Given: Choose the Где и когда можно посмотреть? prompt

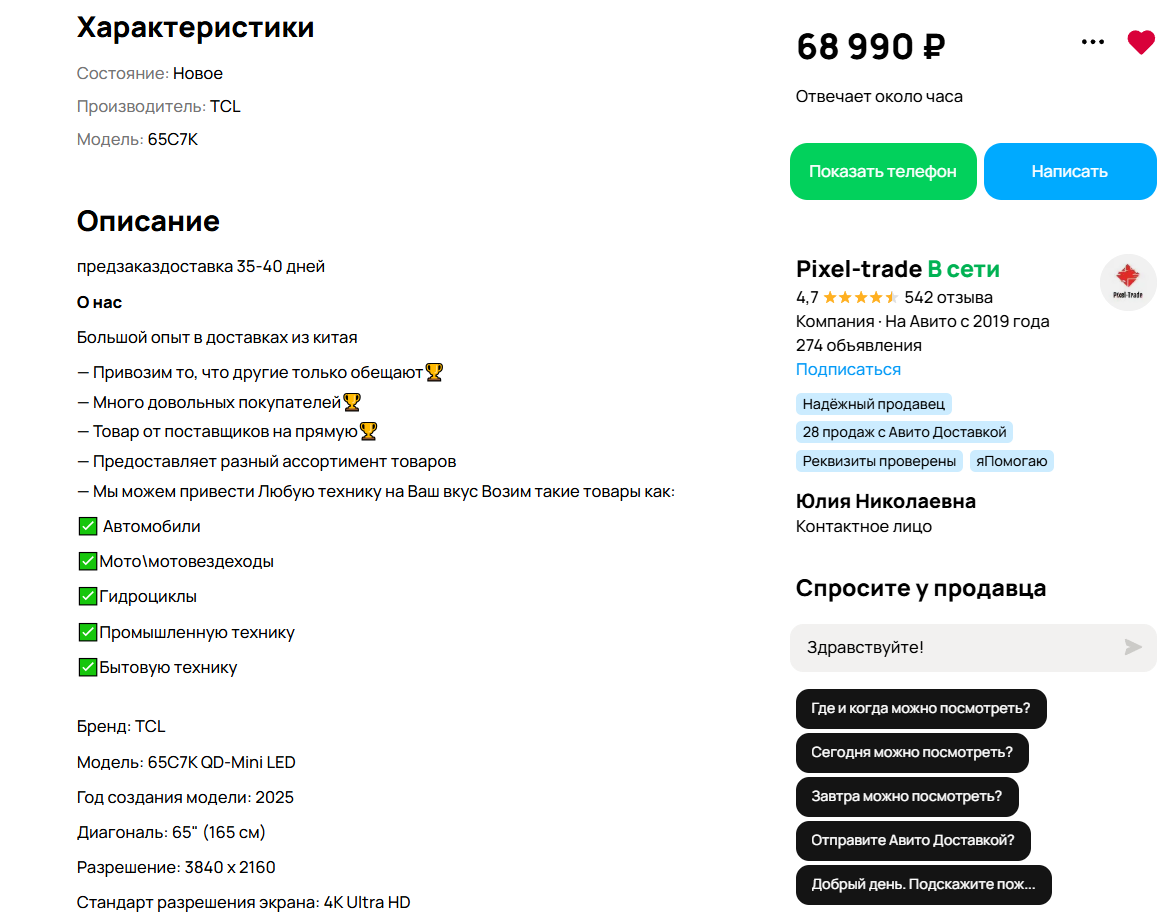Looking at the screenshot, I should pos(920,709).
